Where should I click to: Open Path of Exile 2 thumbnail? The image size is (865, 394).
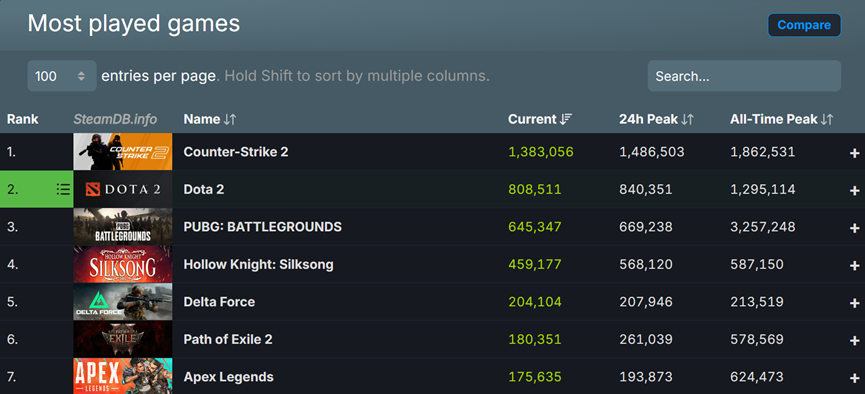(122, 339)
